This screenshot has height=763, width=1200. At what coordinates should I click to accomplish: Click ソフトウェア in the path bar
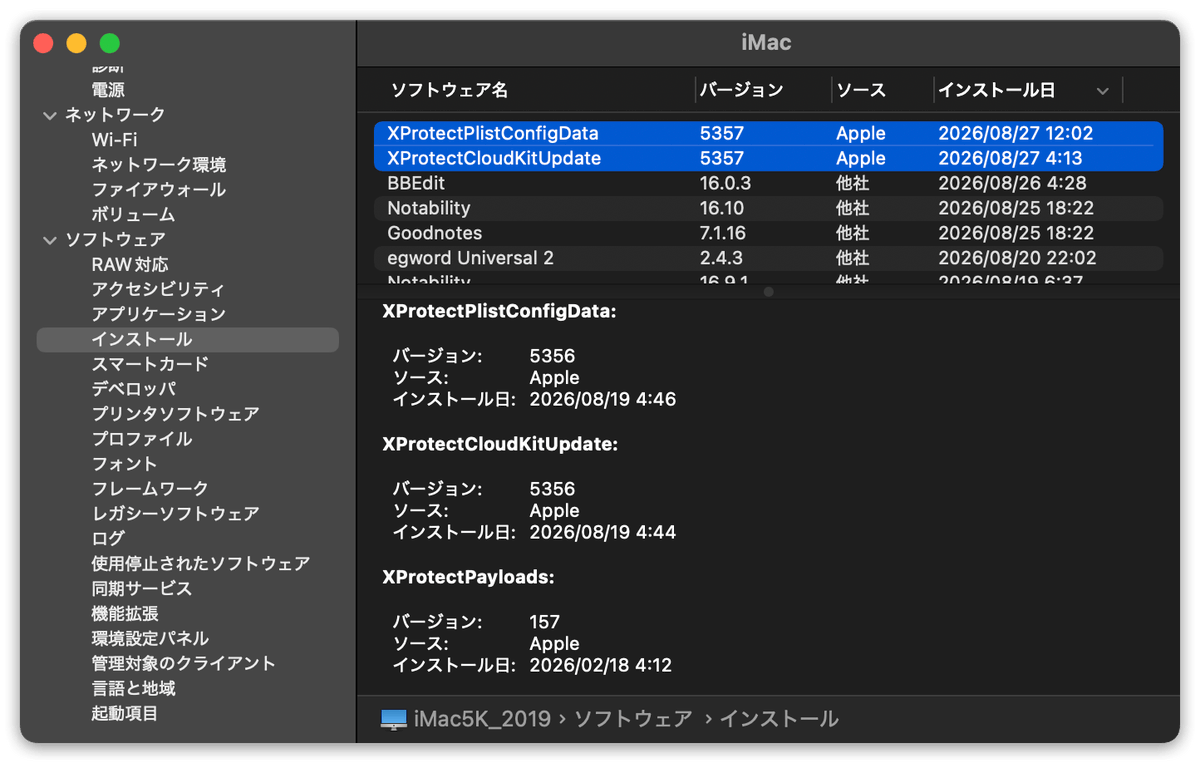632,719
